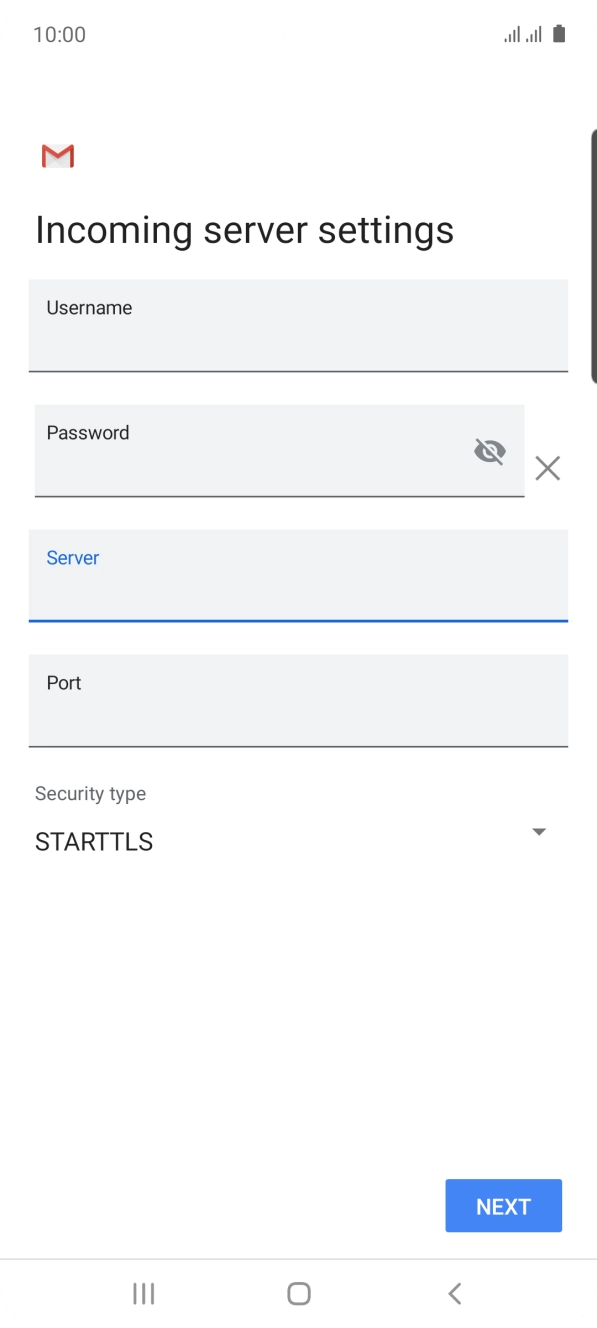Image resolution: width=597 pixels, height=1328 pixels.
Task: Tap the clock in status bar
Action: tap(60, 33)
